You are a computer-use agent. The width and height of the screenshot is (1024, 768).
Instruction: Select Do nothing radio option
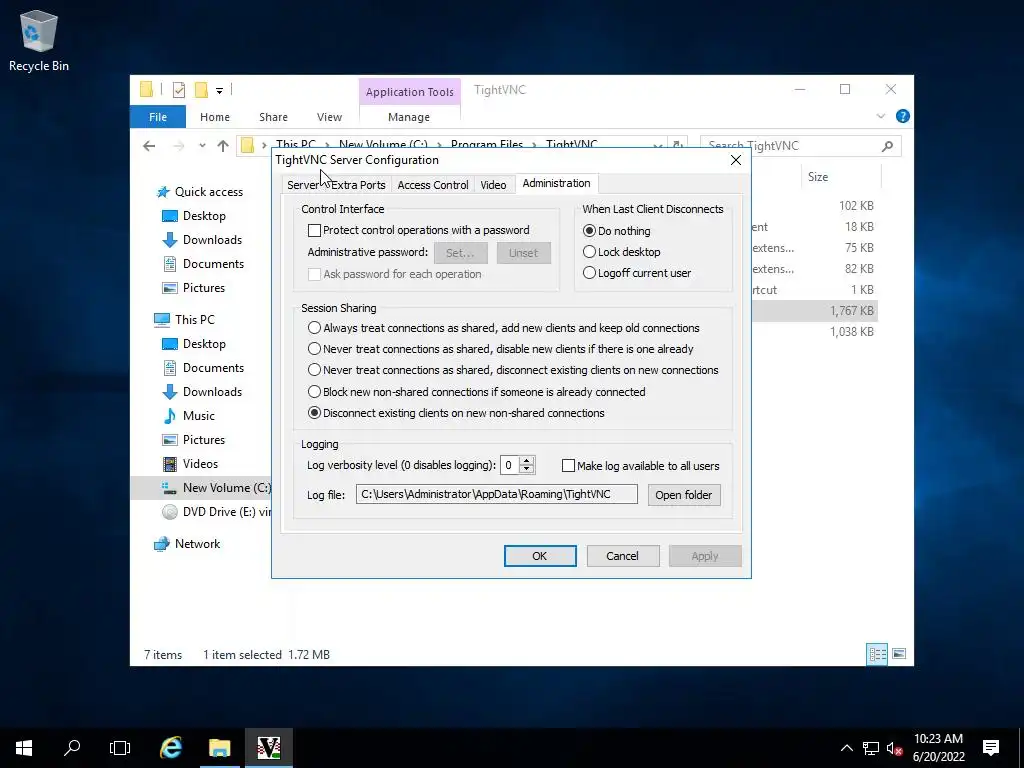tap(589, 231)
